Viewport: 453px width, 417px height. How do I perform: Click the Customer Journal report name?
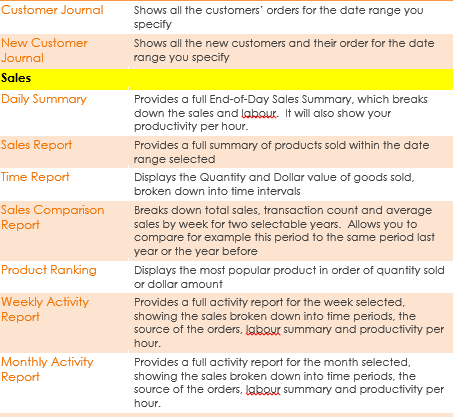point(52,10)
